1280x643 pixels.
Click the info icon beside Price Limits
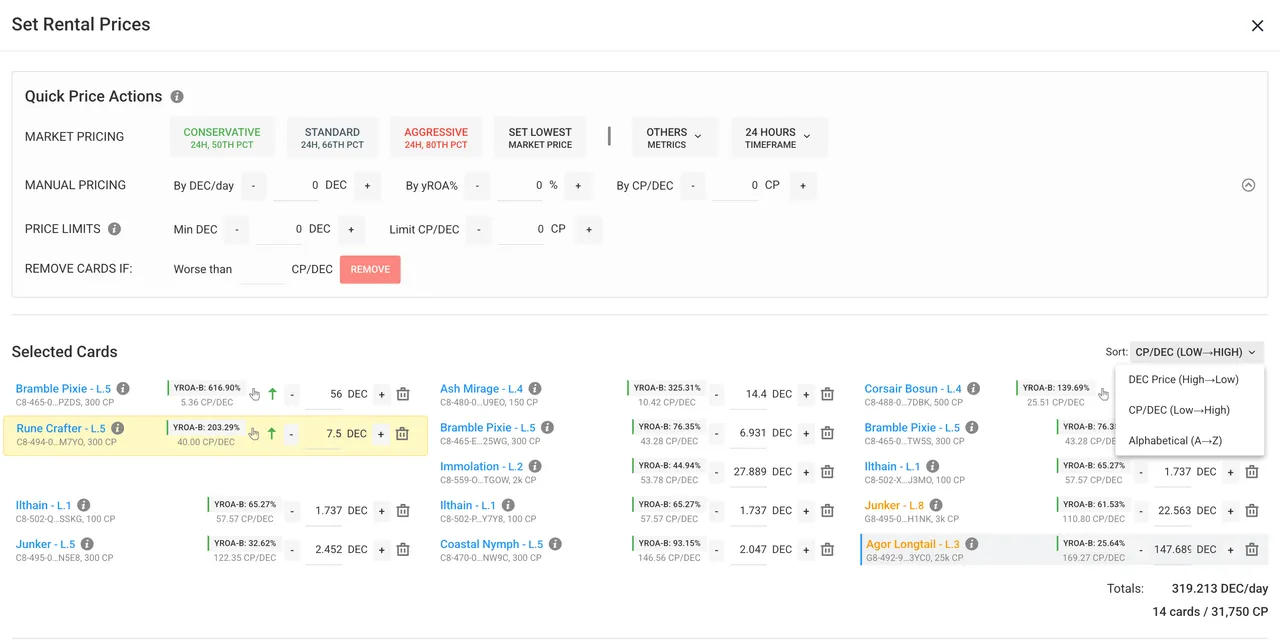click(114, 229)
